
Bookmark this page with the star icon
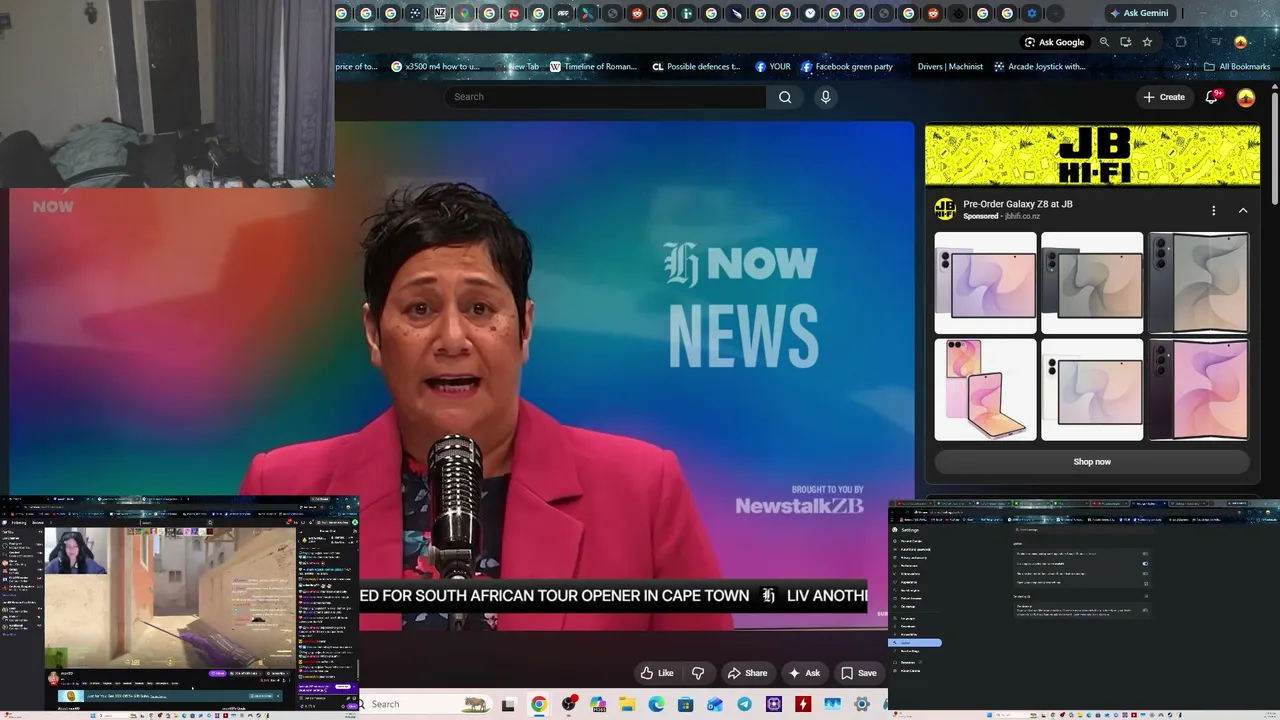click(x=1147, y=42)
